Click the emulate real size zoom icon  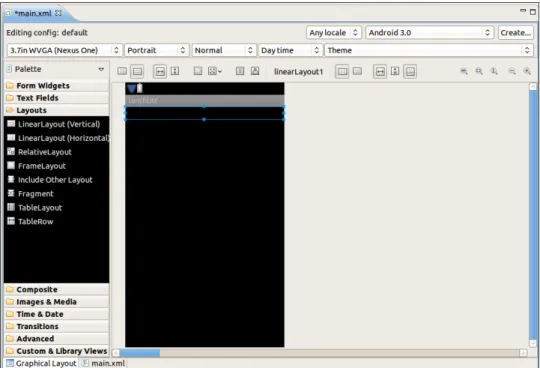pos(464,71)
